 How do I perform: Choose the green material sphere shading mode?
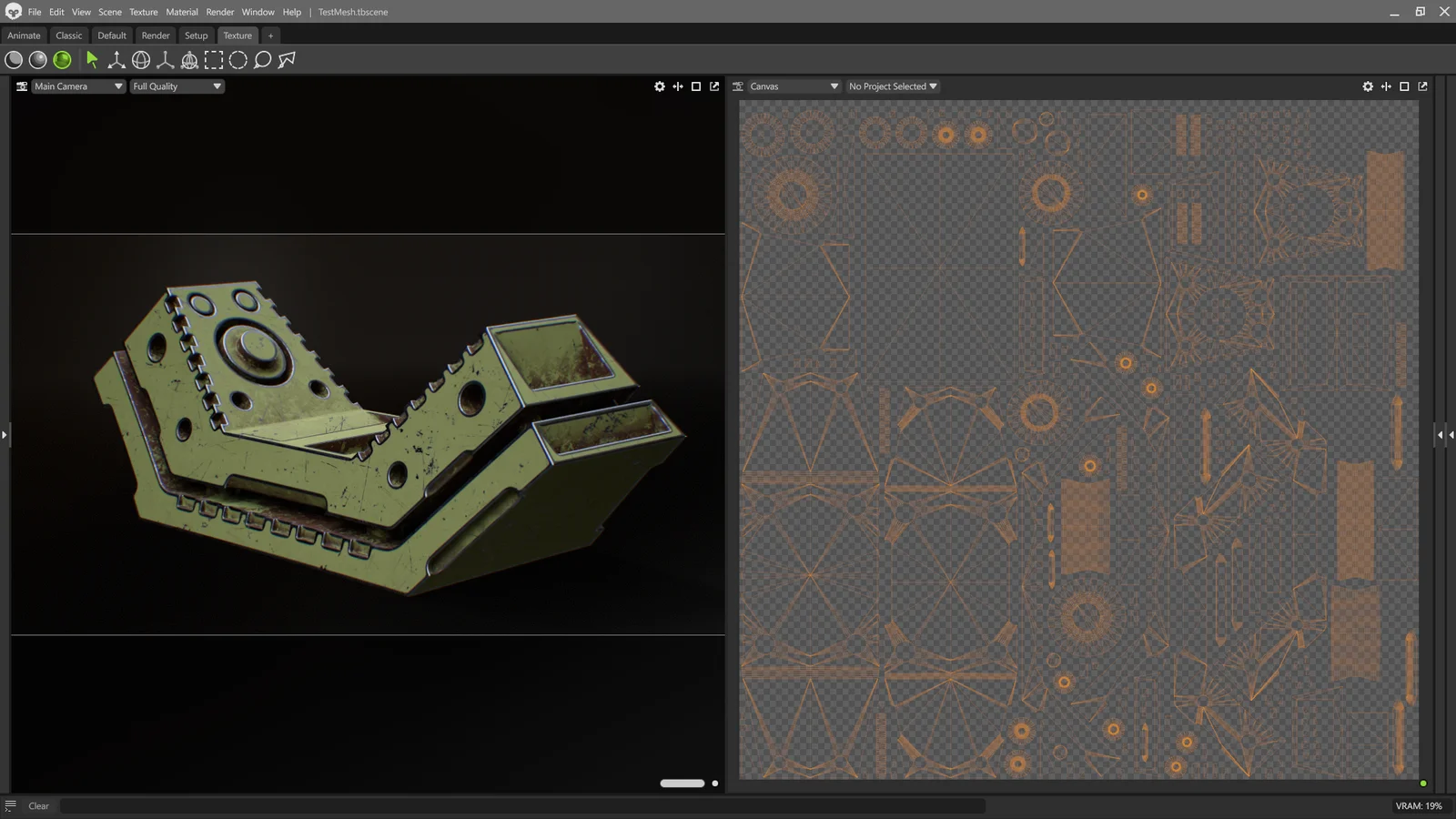click(63, 59)
